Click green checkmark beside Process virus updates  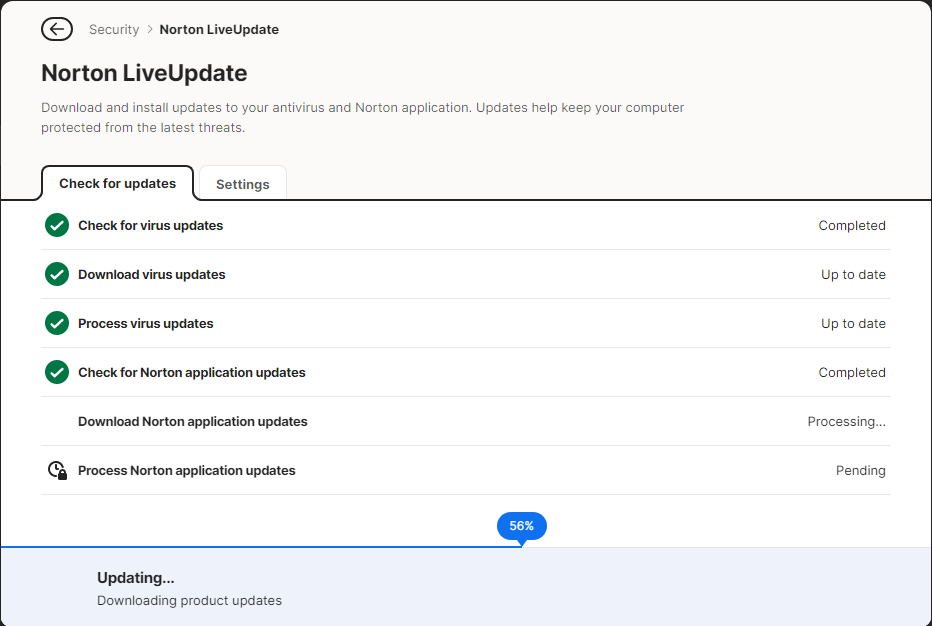[57, 323]
